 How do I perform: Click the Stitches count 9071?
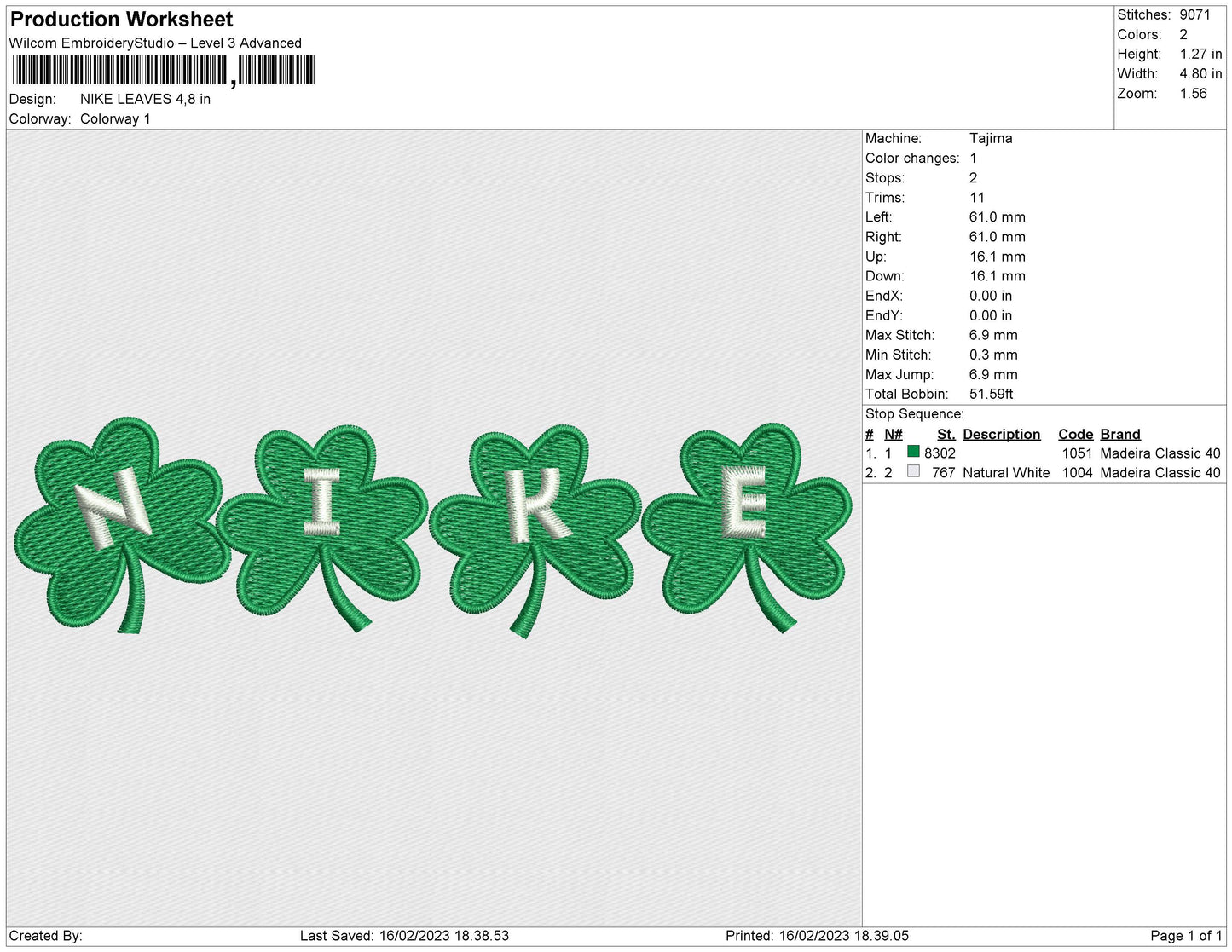point(1194,14)
